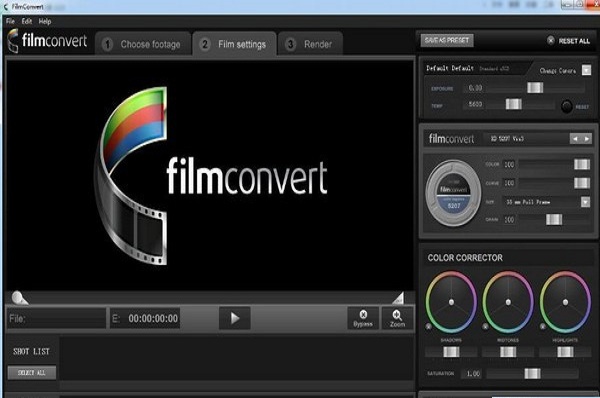Select the previous film stock arrow
Viewport: 600px width, 398px height.
575,139
